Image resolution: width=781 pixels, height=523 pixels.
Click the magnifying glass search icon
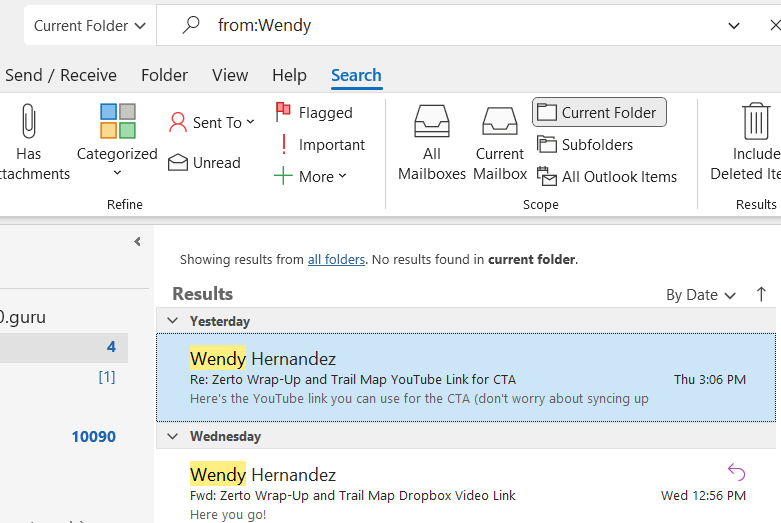click(x=191, y=24)
